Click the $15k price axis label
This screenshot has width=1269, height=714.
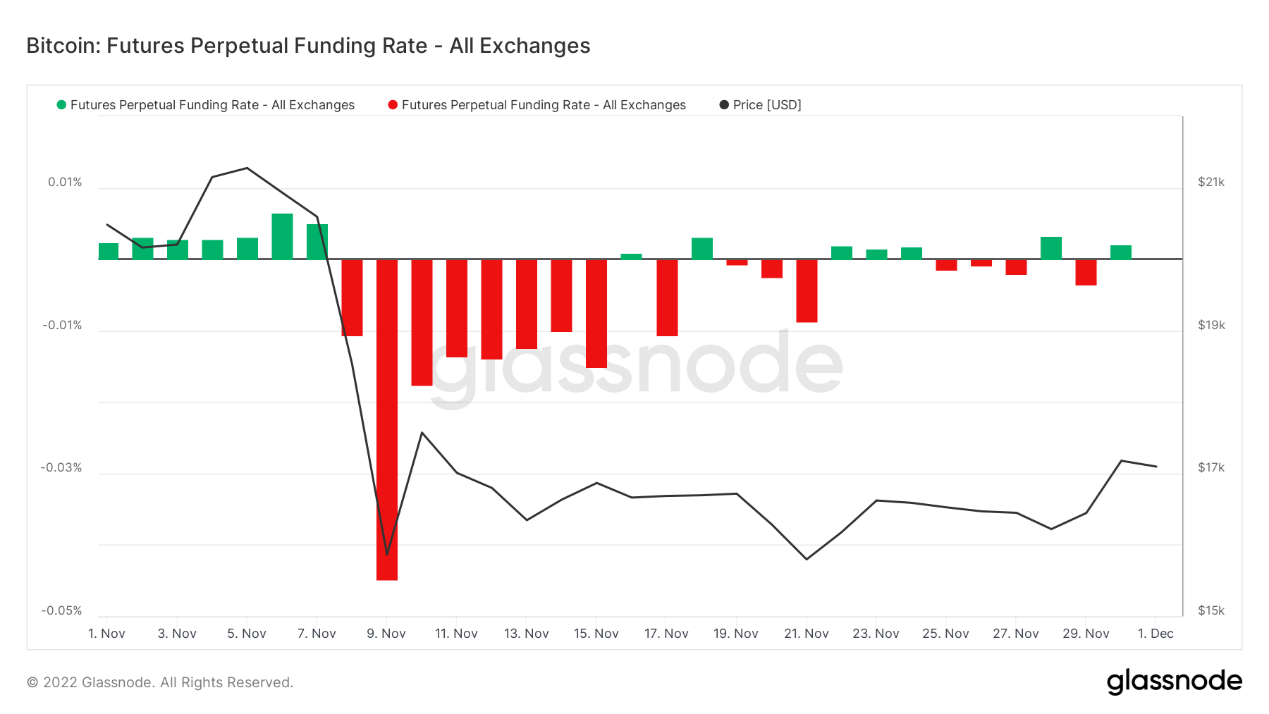click(x=1211, y=611)
